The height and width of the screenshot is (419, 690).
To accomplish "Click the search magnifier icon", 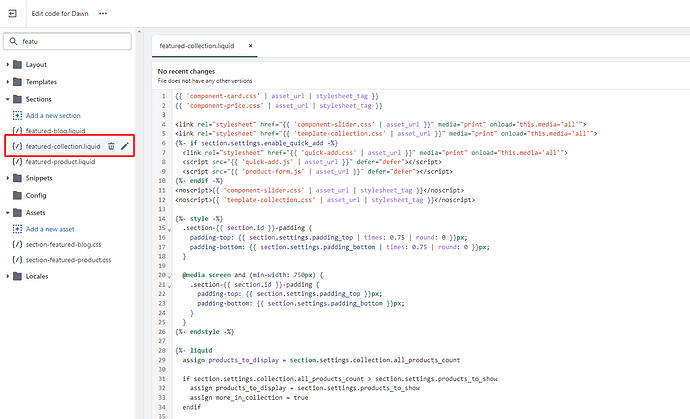I will point(13,42).
